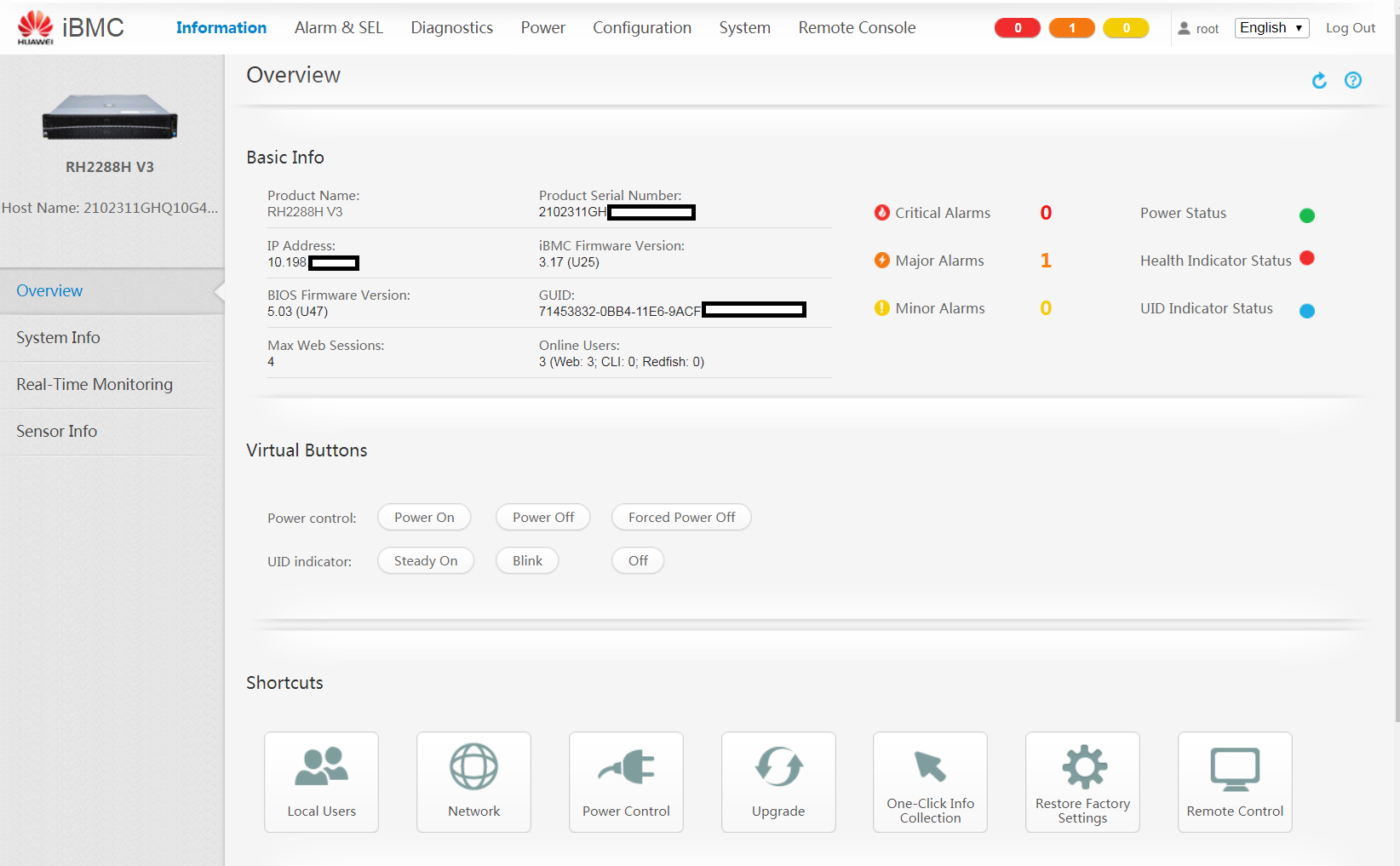Open the Information menu
Viewport: 1400px width, 866px height.
click(221, 28)
